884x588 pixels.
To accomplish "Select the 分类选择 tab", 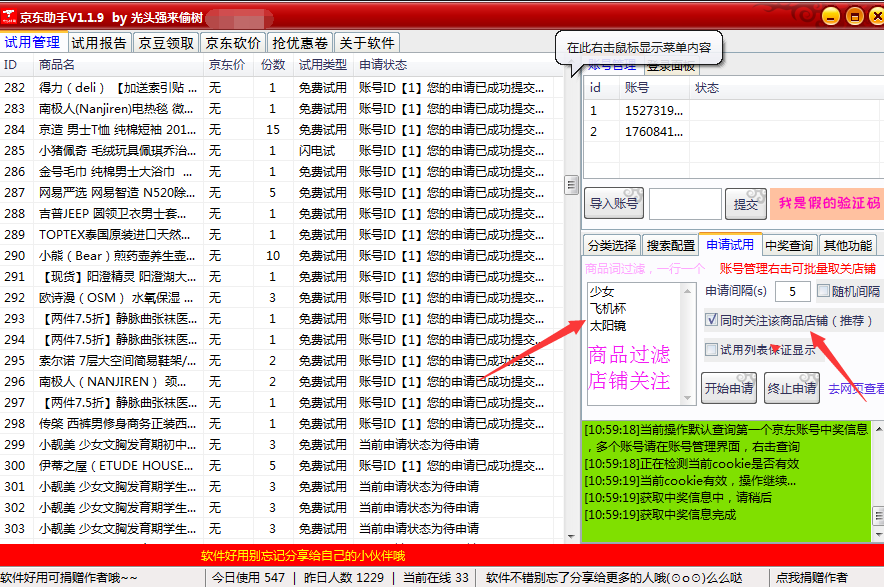I will (612, 245).
